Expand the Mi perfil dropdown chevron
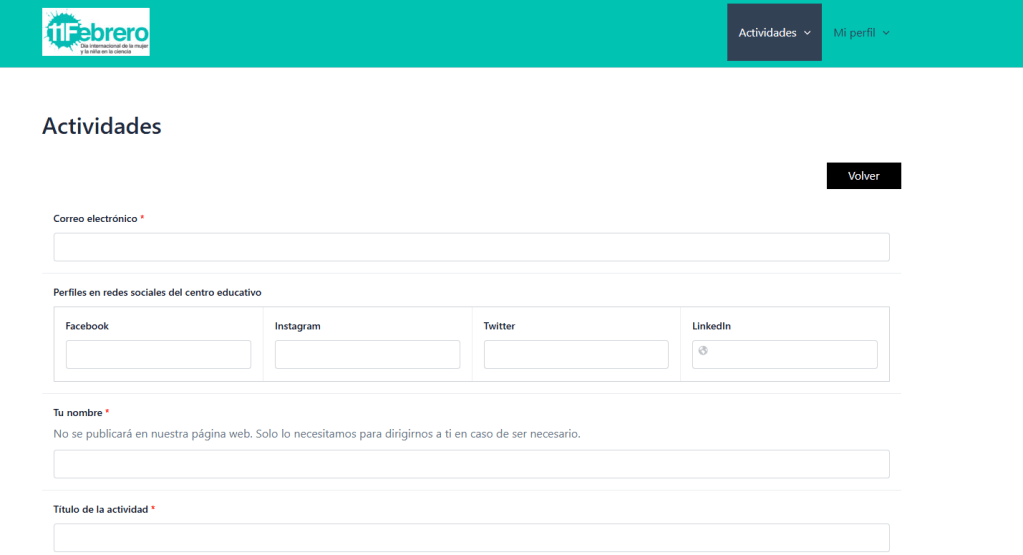Screen dimensions: 1023x555 click(886, 33)
